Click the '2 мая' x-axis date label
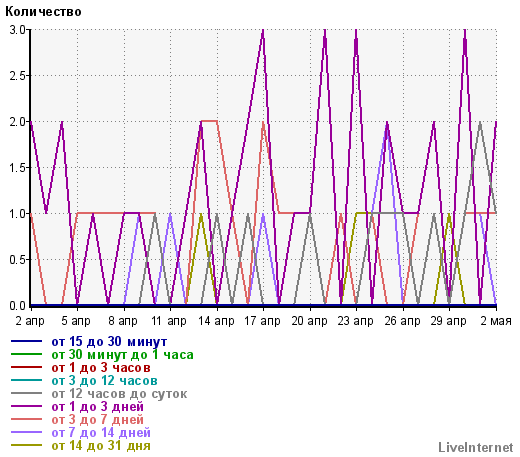Screen dimensions: 520x457 496,321
